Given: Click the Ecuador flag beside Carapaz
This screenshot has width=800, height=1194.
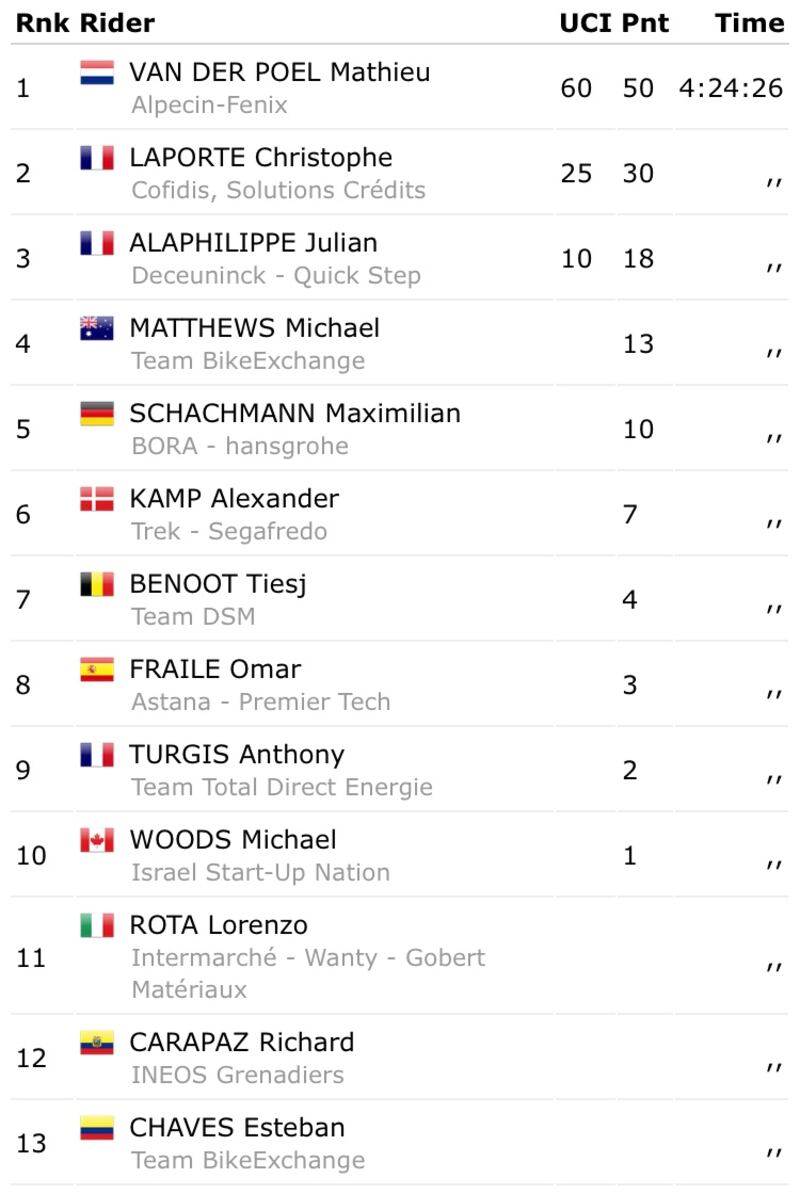Looking at the screenshot, I should click(97, 1042).
